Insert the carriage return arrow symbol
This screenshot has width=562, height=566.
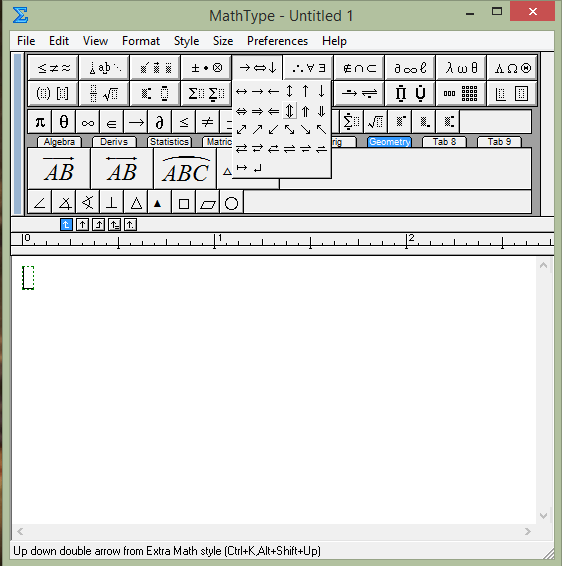(x=257, y=168)
